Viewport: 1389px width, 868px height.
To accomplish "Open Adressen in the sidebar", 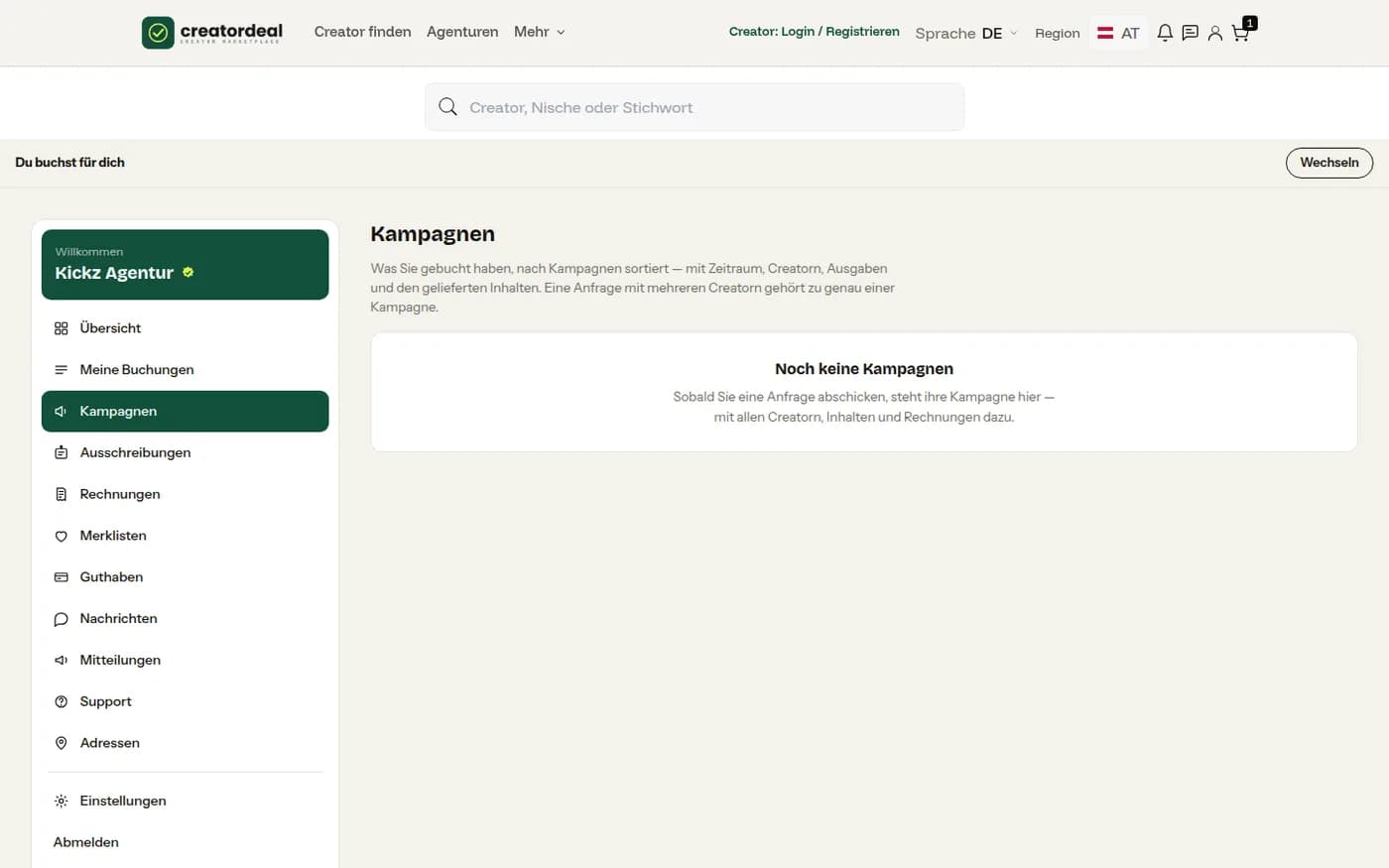I will coord(185,743).
